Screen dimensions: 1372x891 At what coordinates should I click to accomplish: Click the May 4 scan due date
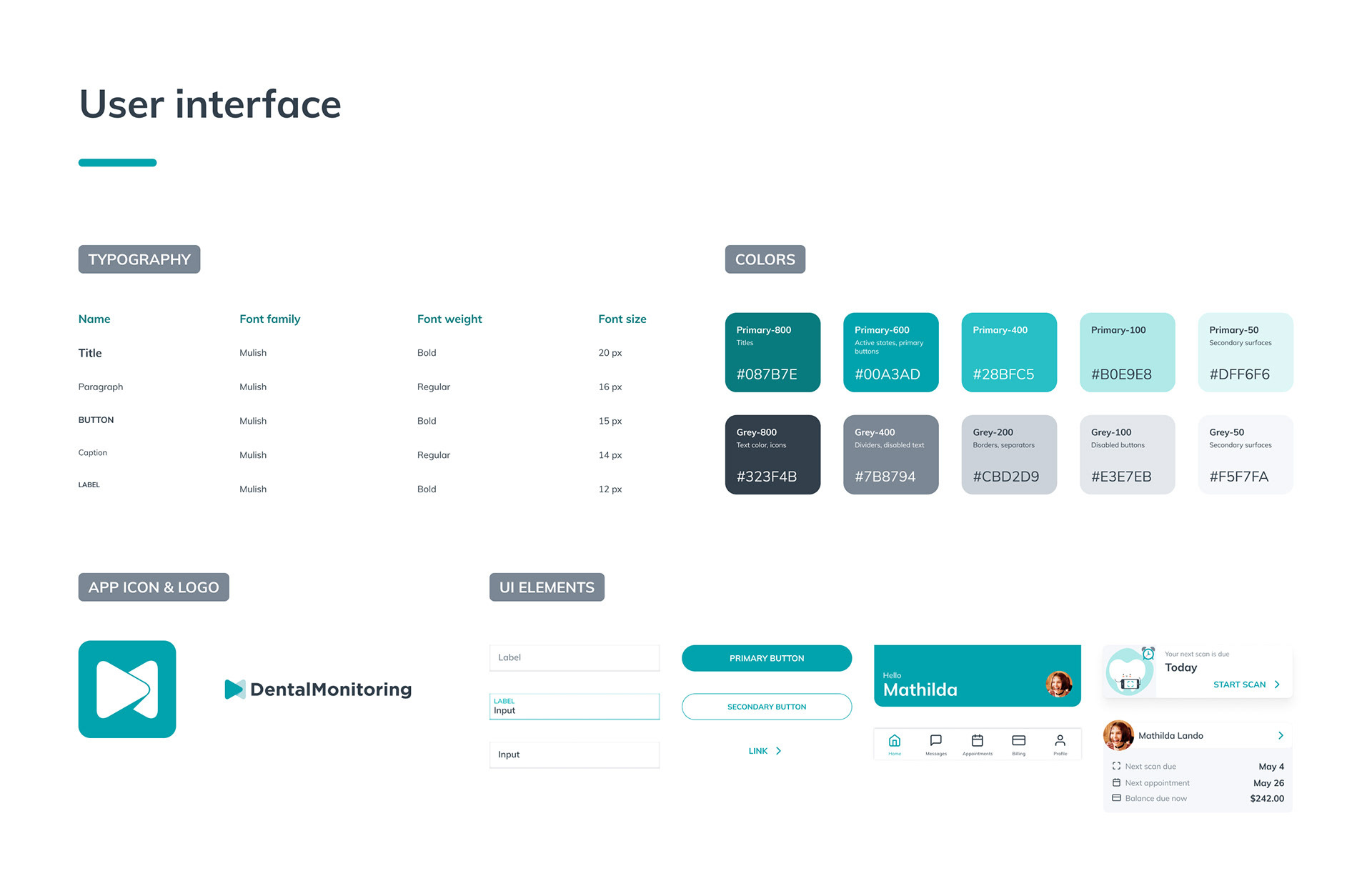(x=1271, y=767)
